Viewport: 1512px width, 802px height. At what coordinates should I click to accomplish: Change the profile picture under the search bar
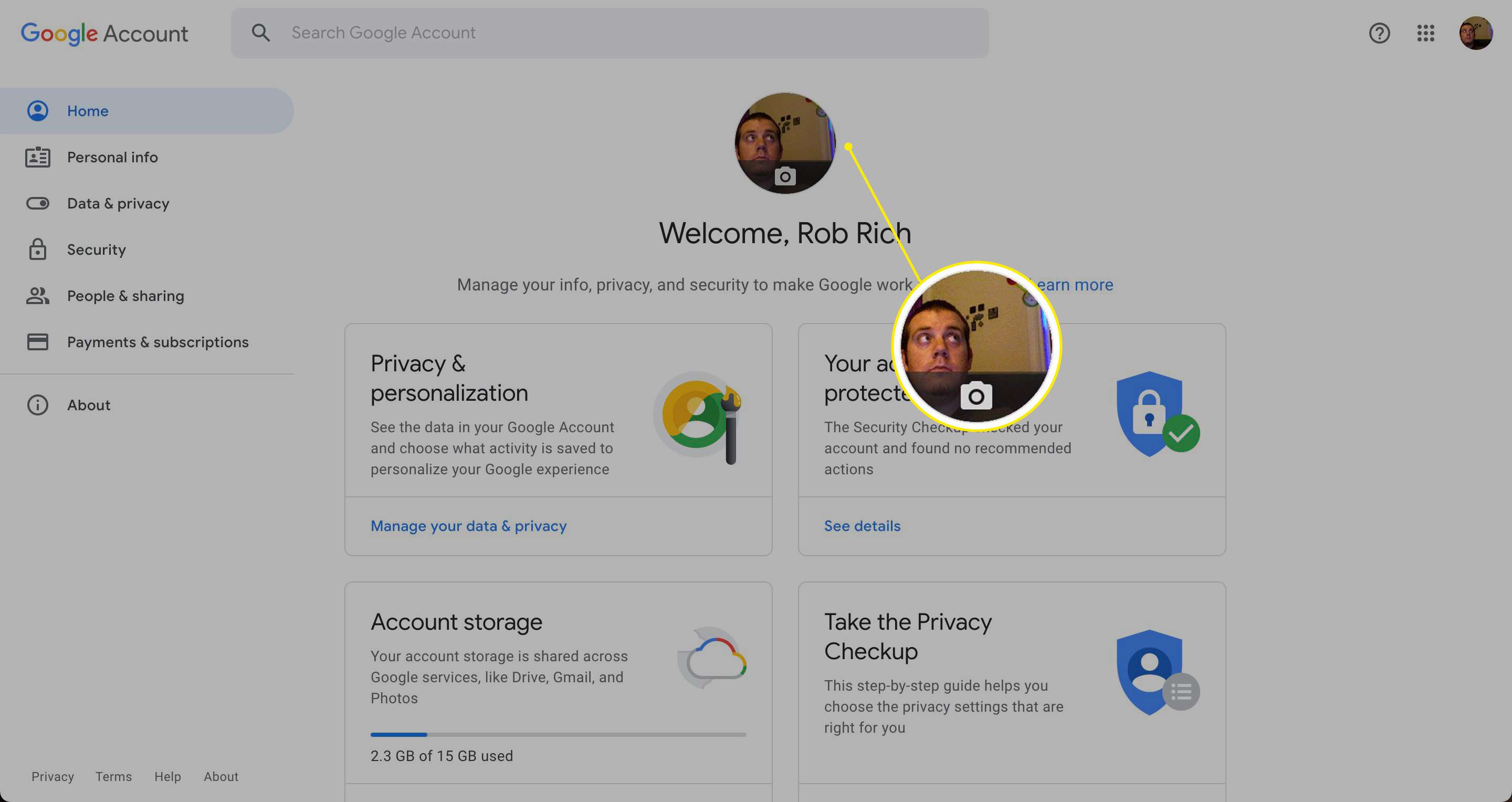785,143
